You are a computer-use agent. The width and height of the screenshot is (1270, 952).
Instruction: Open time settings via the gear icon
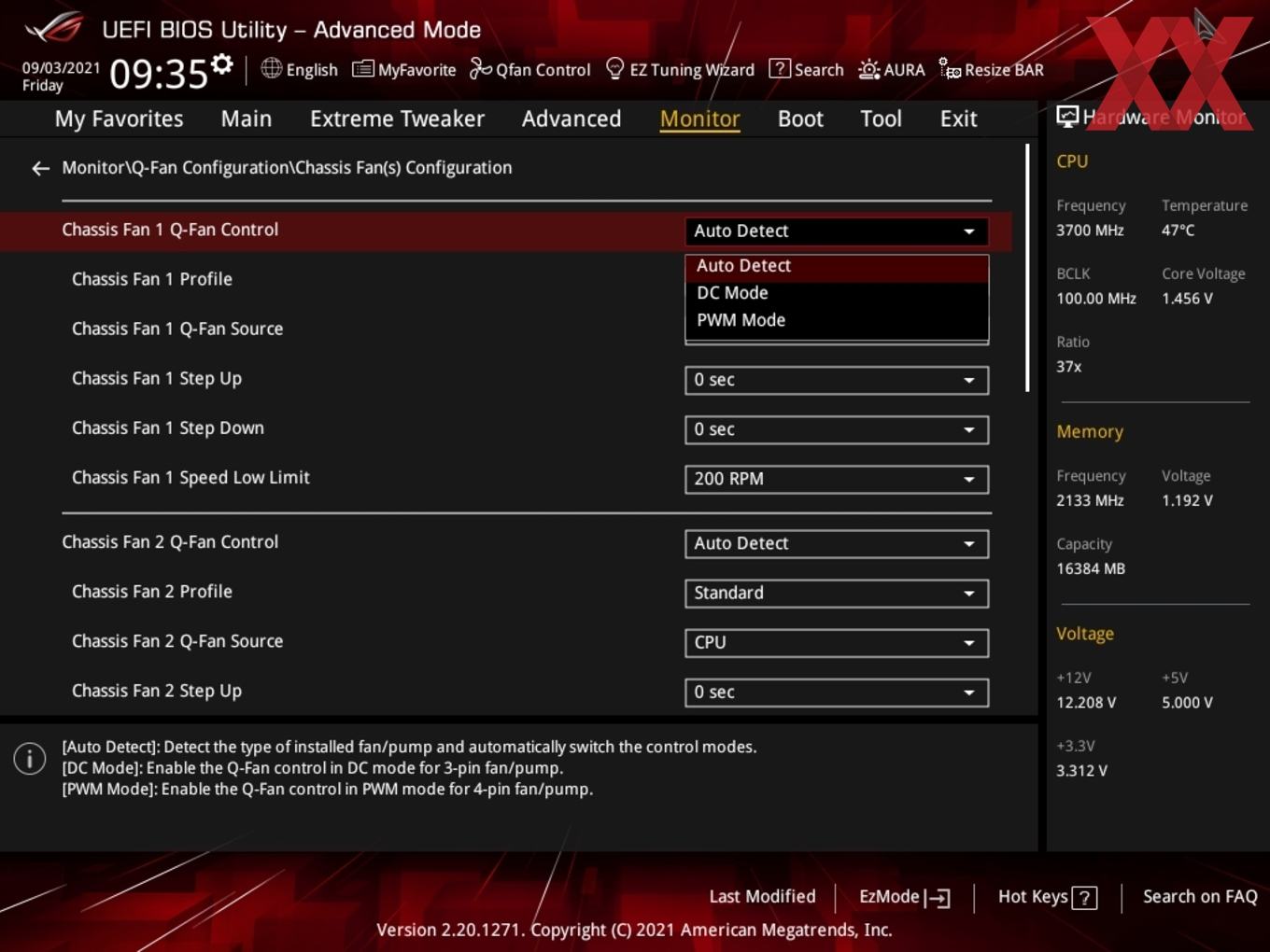(221, 64)
